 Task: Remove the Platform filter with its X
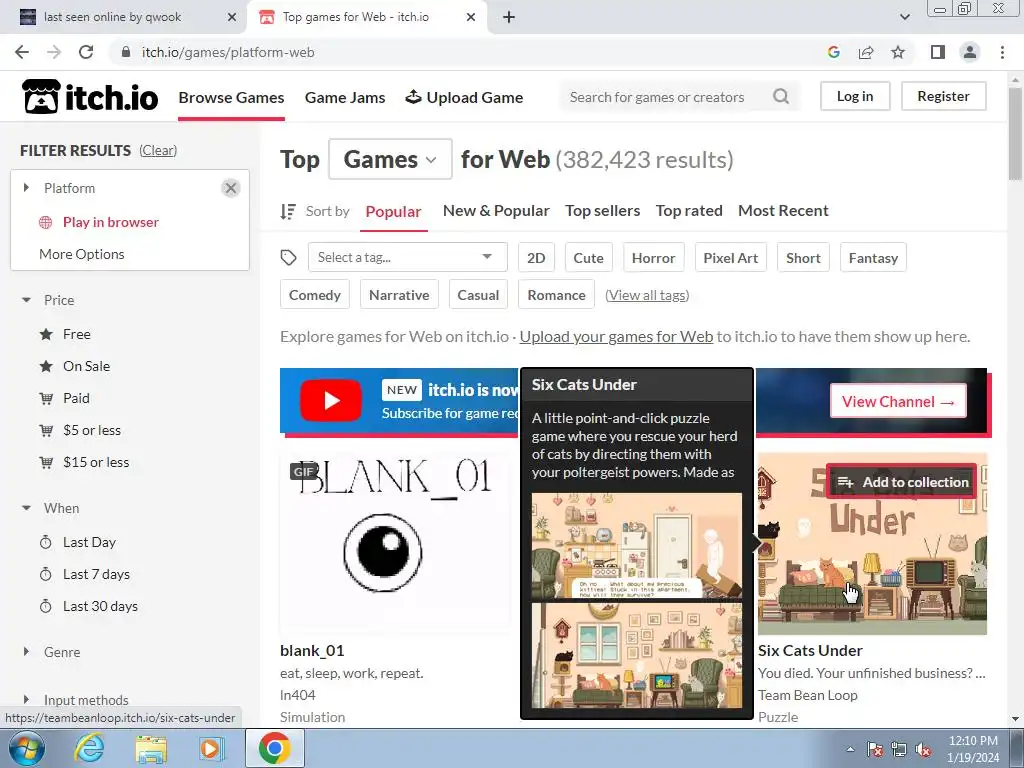231,188
